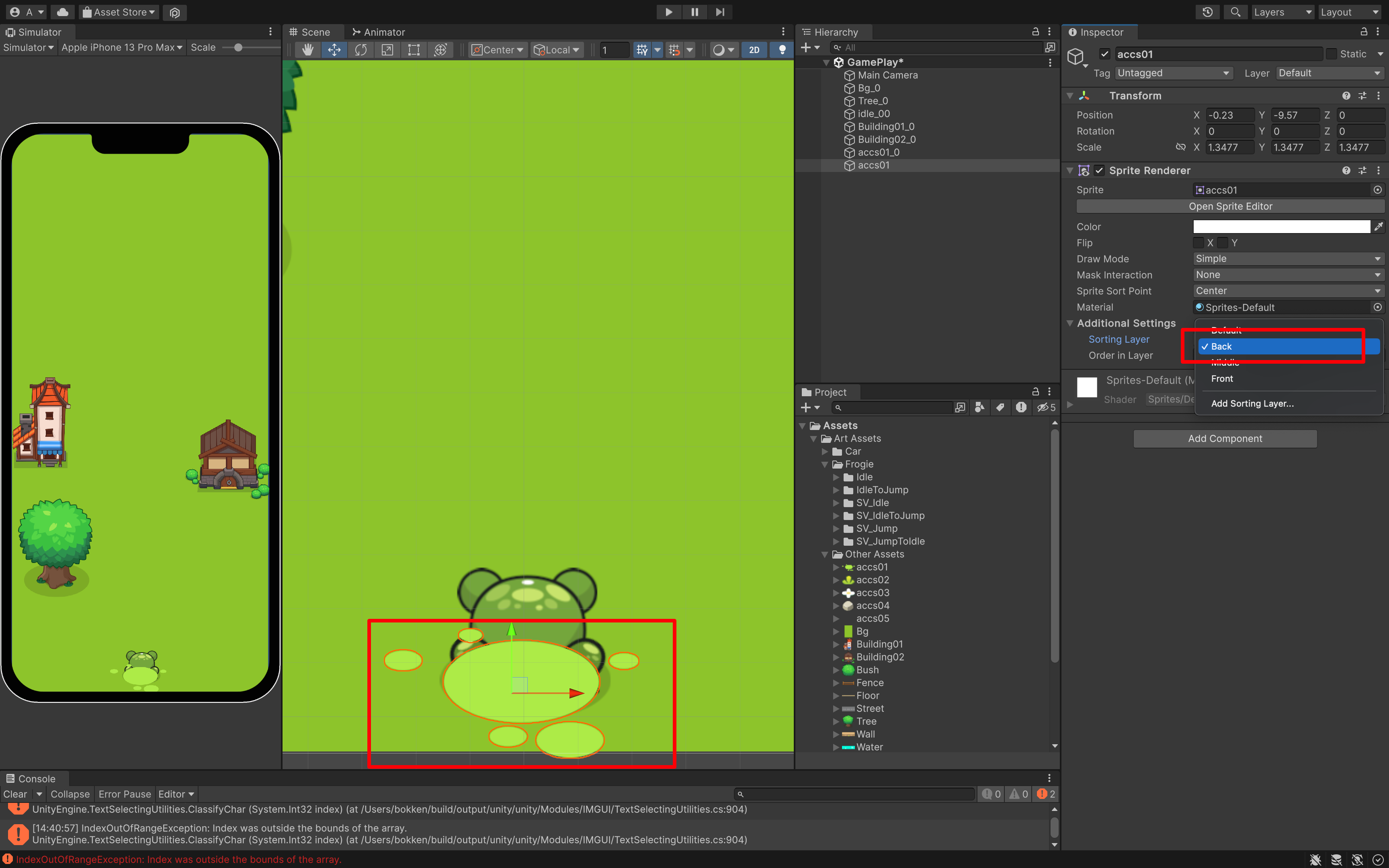1389x868 pixels.
Task: Select Main Camera in Hierarchy
Action: [x=887, y=75]
